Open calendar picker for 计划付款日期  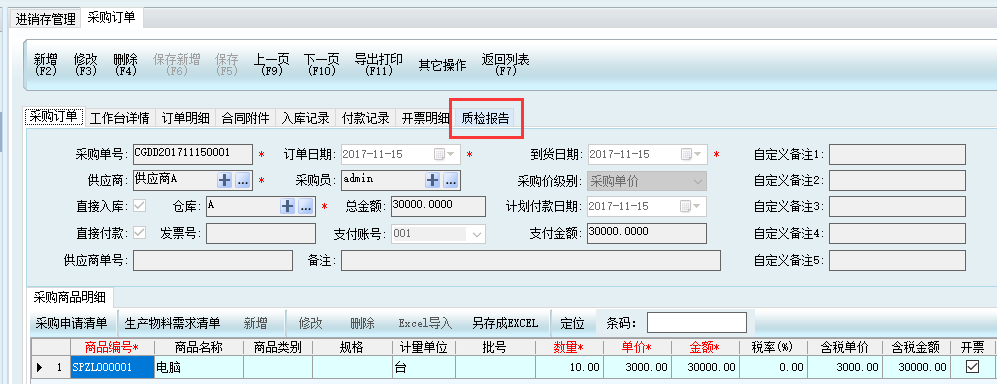pyautogui.click(x=686, y=206)
